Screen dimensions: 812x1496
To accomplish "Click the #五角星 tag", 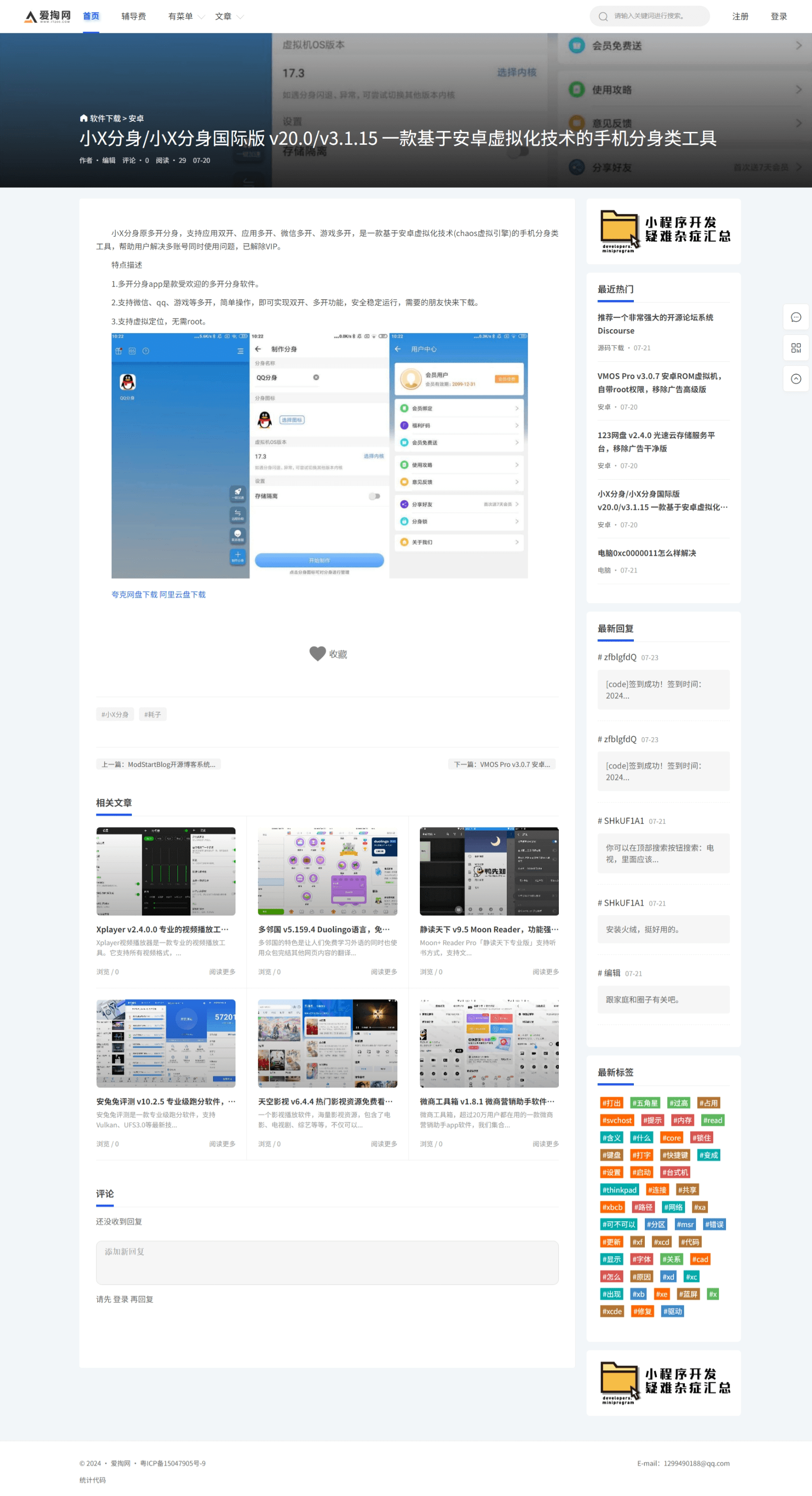I will (645, 1103).
